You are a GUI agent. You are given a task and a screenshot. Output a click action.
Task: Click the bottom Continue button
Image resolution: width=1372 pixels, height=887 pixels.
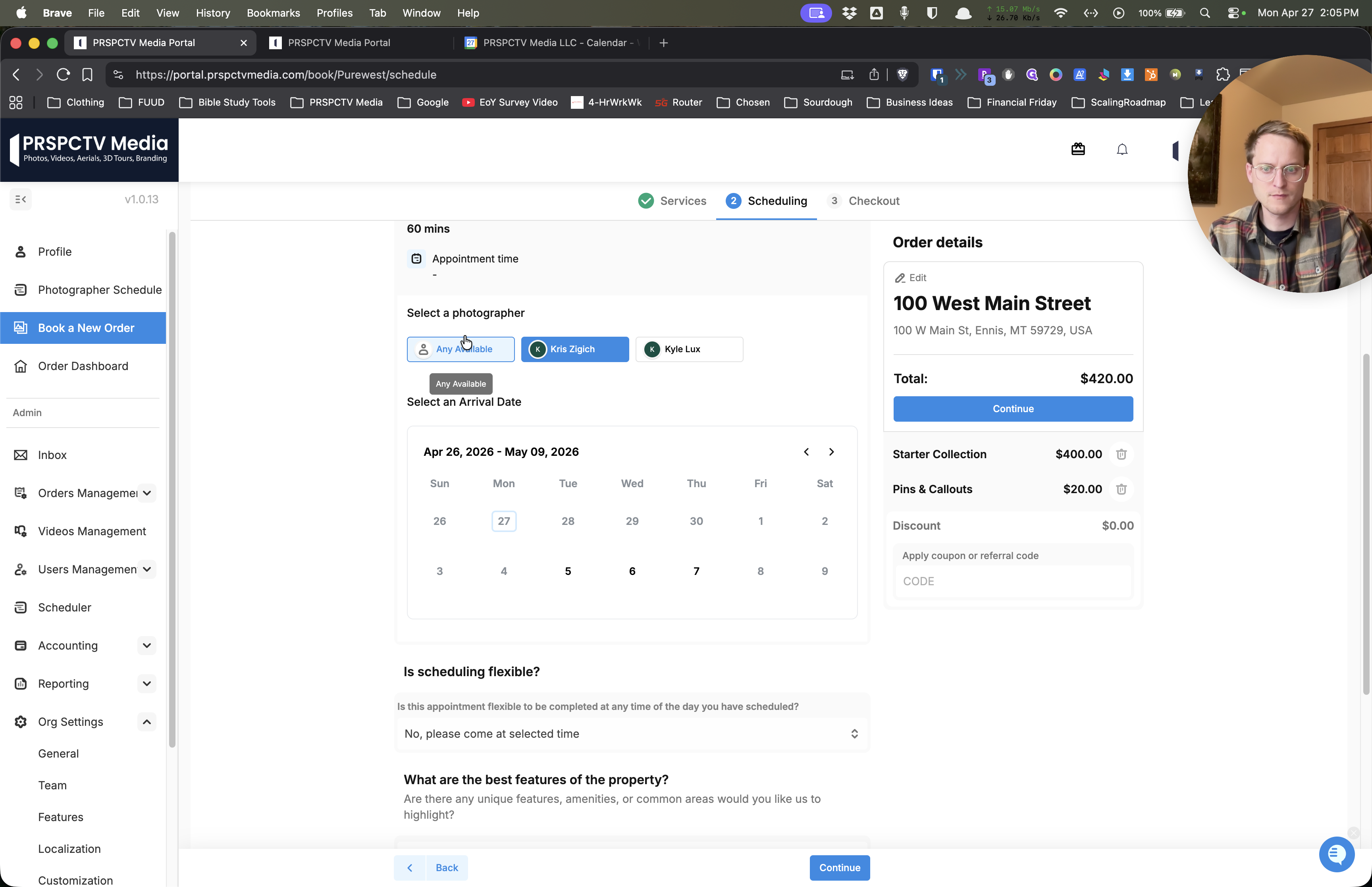[839, 868]
